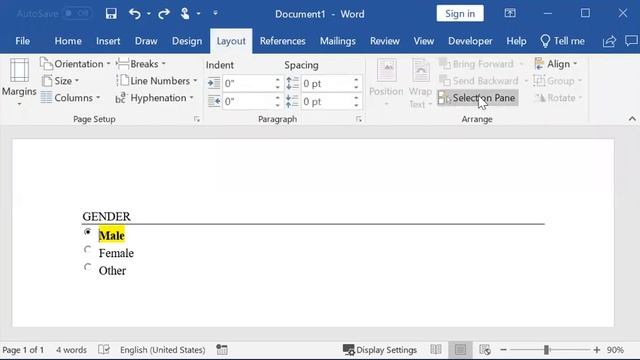Click the macro recording icon
The height and width of the screenshot is (360, 640).
pos(222,349)
